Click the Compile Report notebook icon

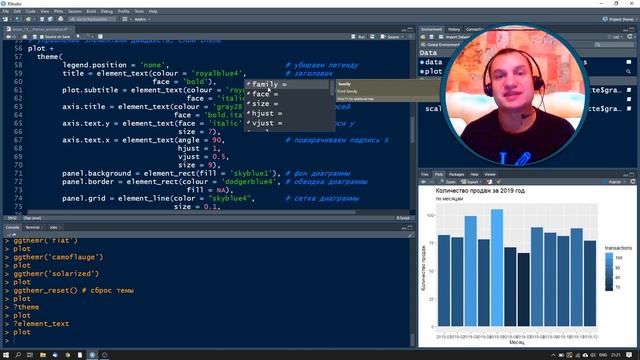[x=100, y=37]
